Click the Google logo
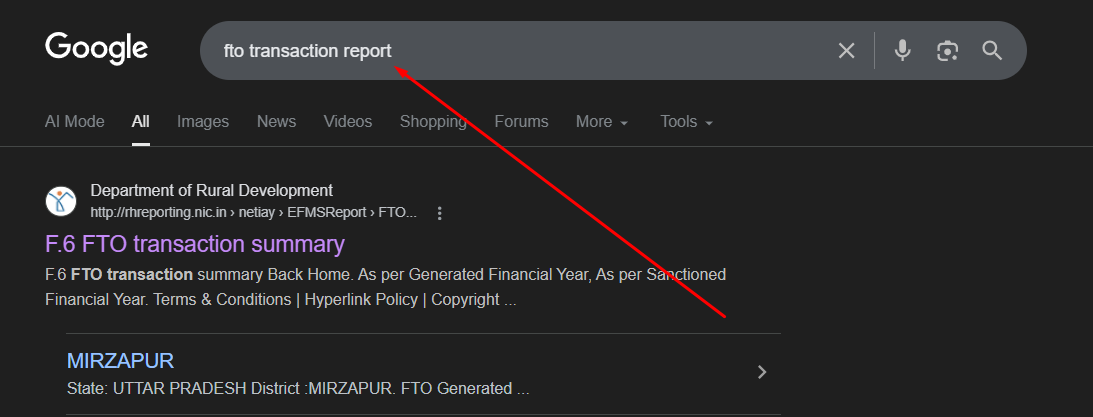Image resolution: width=1093 pixels, height=417 pixels. pyautogui.click(x=96, y=48)
